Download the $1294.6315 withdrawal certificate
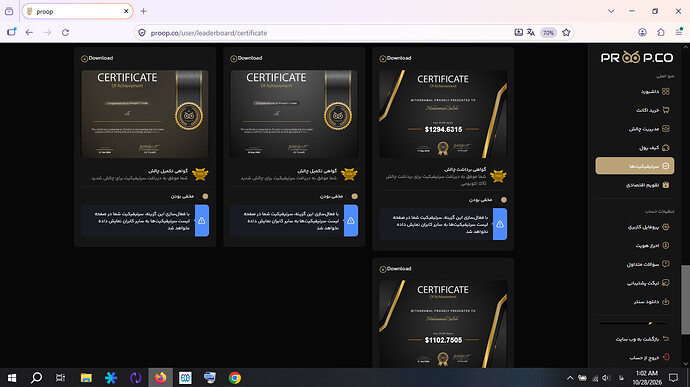Screen dimensions: 690x387 396,58
